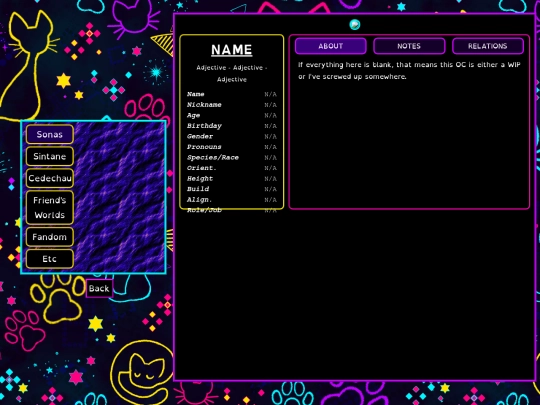Select the Pronouns row label
The image size is (540, 405).
pyautogui.click(x=204, y=147)
